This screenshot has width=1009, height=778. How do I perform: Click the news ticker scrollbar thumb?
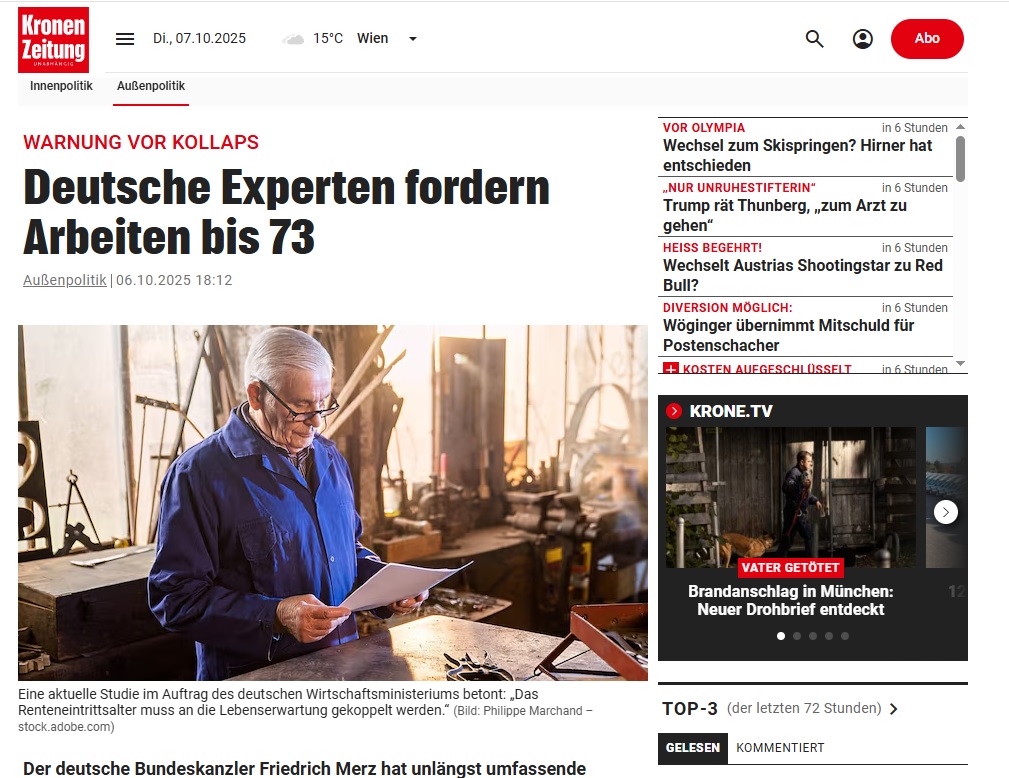coord(960,158)
